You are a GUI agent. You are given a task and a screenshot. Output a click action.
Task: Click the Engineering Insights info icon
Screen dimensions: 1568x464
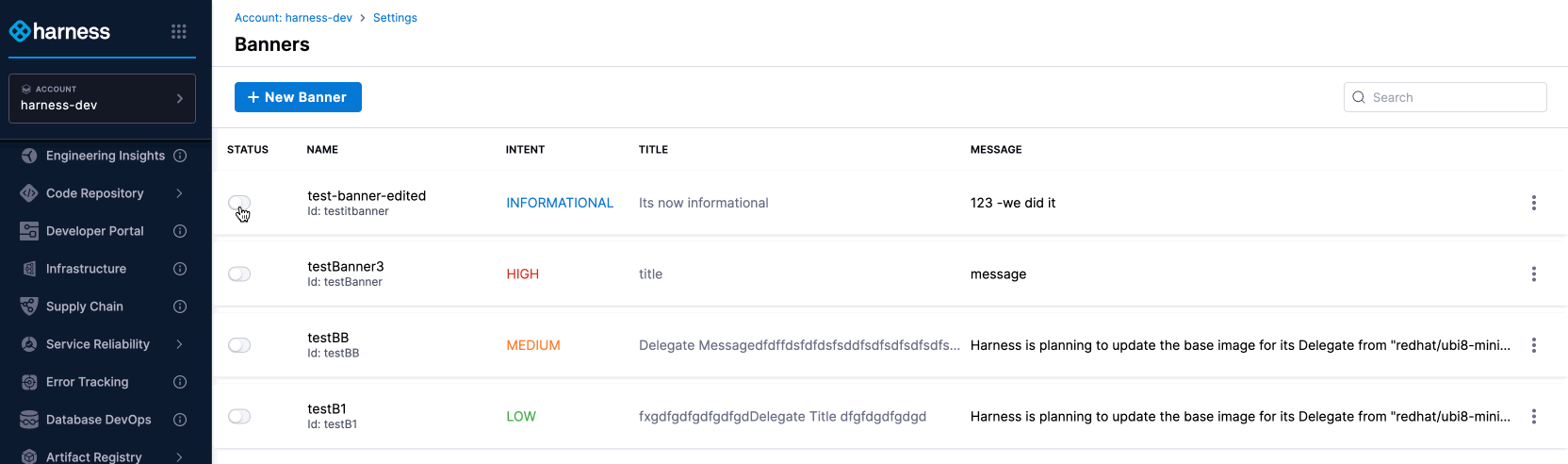click(x=180, y=156)
